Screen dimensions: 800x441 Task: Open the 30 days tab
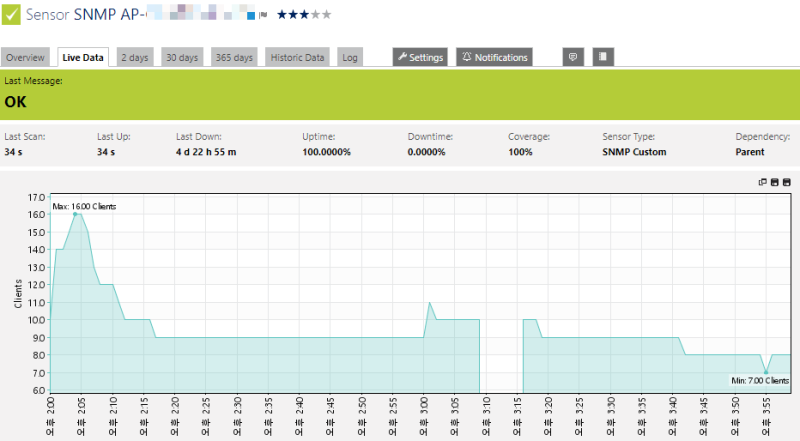tap(182, 57)
